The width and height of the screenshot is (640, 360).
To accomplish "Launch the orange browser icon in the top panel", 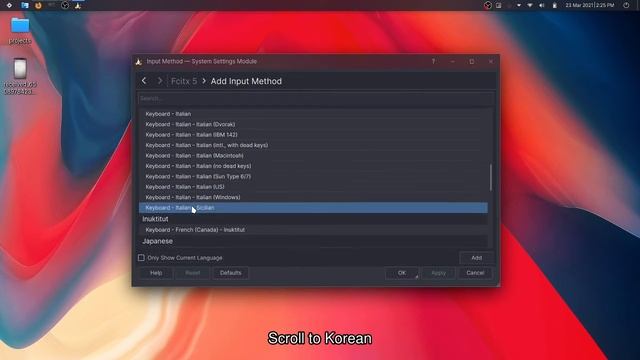I will pyautogui.click(x=38, y=5).
